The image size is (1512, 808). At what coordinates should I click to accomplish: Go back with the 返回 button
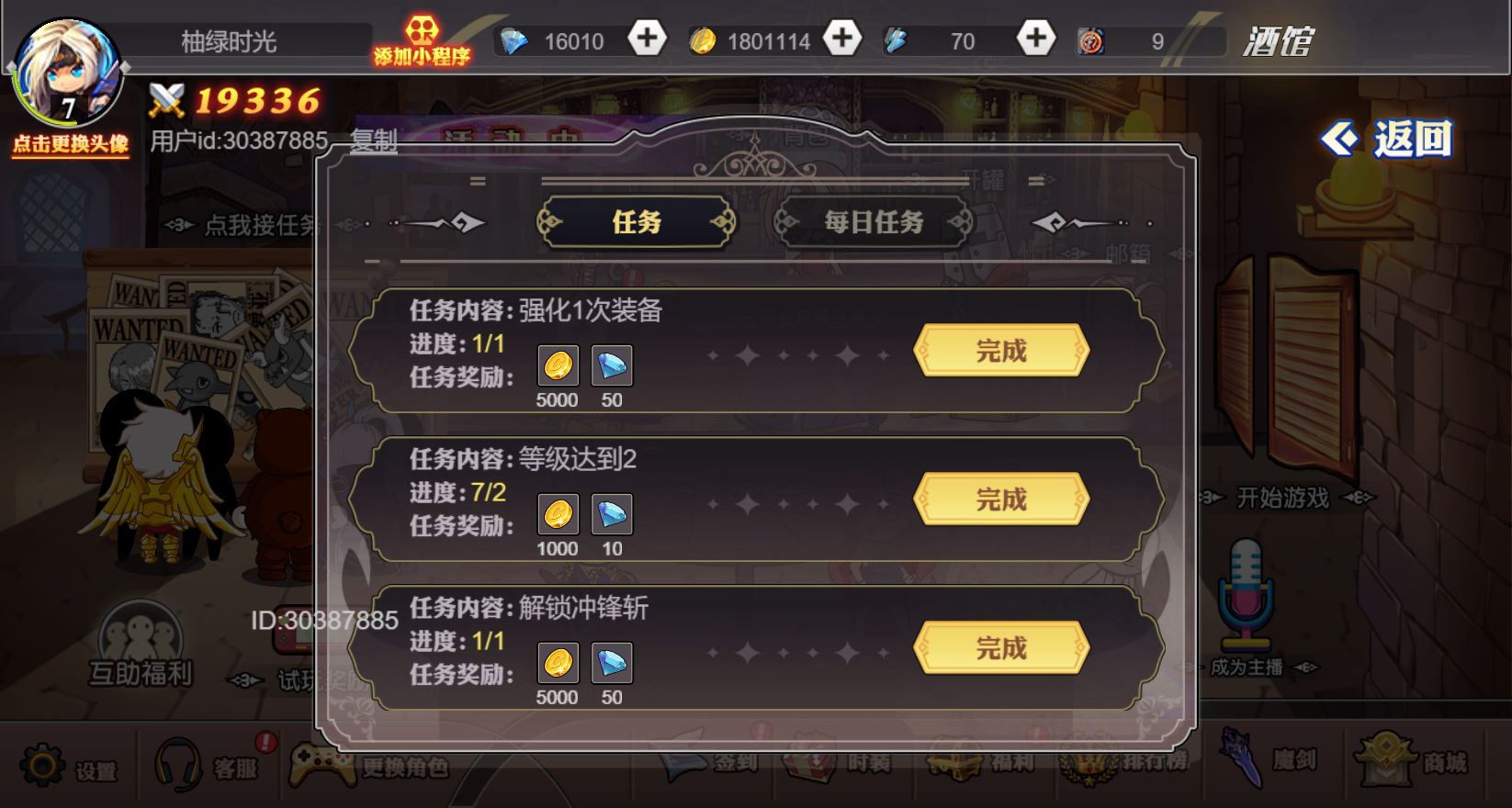[x=1387, y=140]
